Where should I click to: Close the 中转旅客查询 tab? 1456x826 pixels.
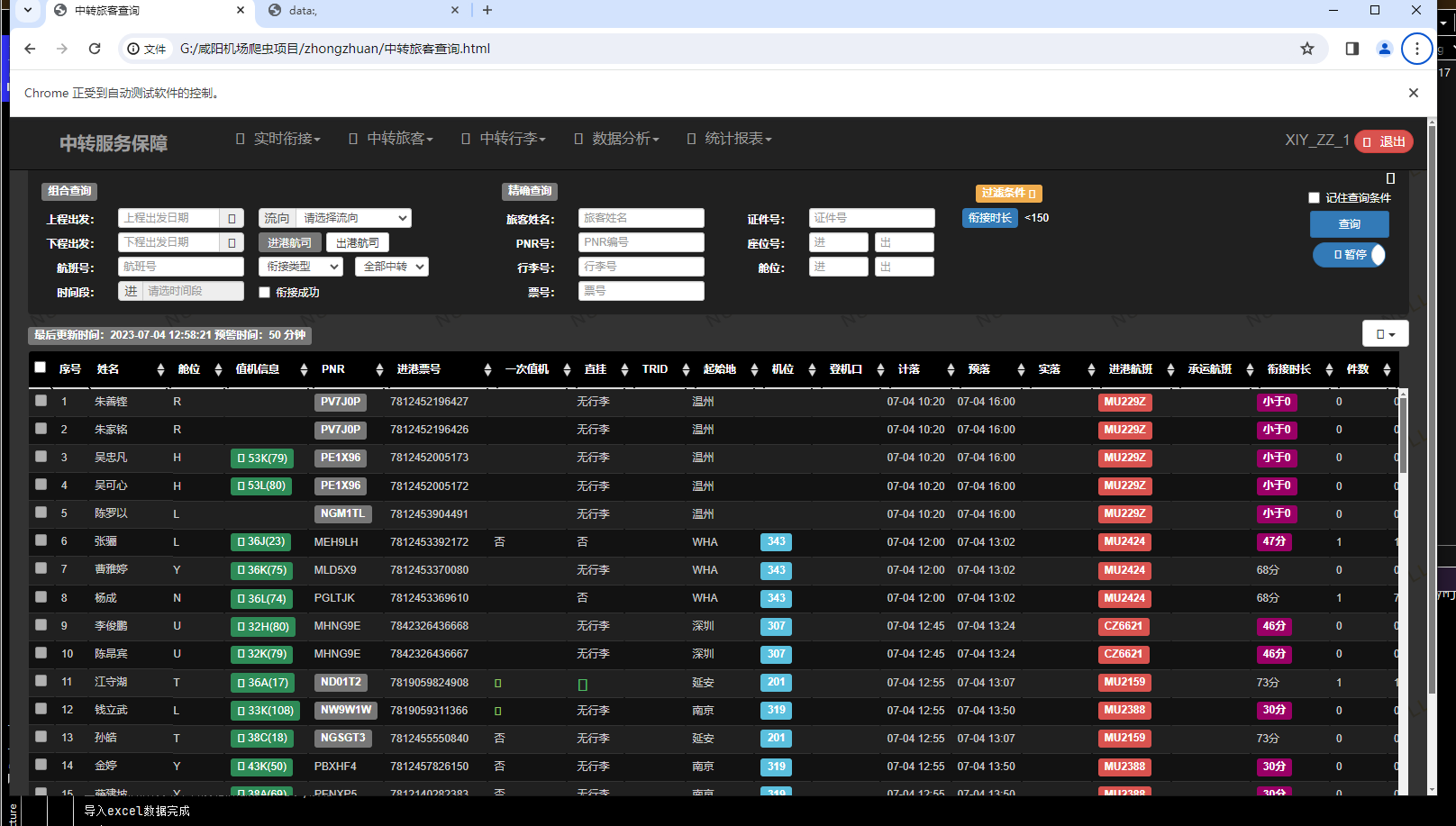click(241, 10)
